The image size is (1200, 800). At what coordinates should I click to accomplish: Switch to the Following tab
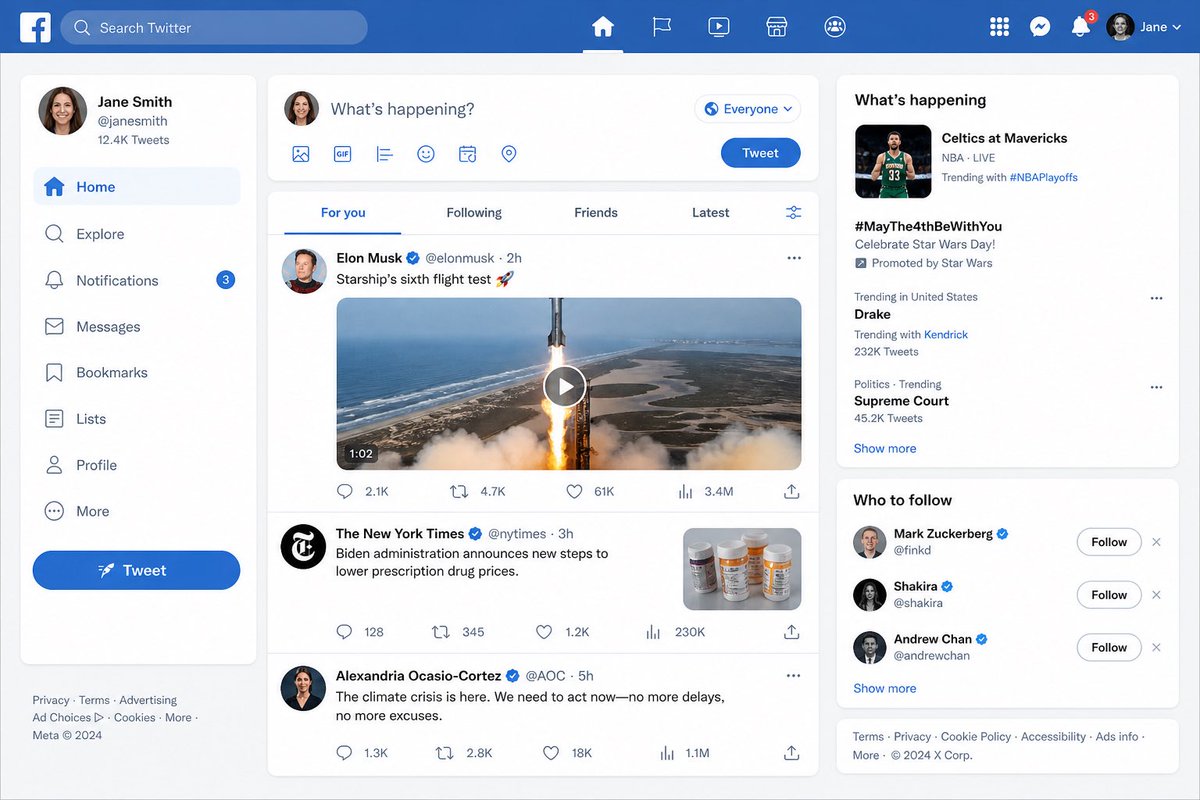pyautogui.click(x=474, y=212)
